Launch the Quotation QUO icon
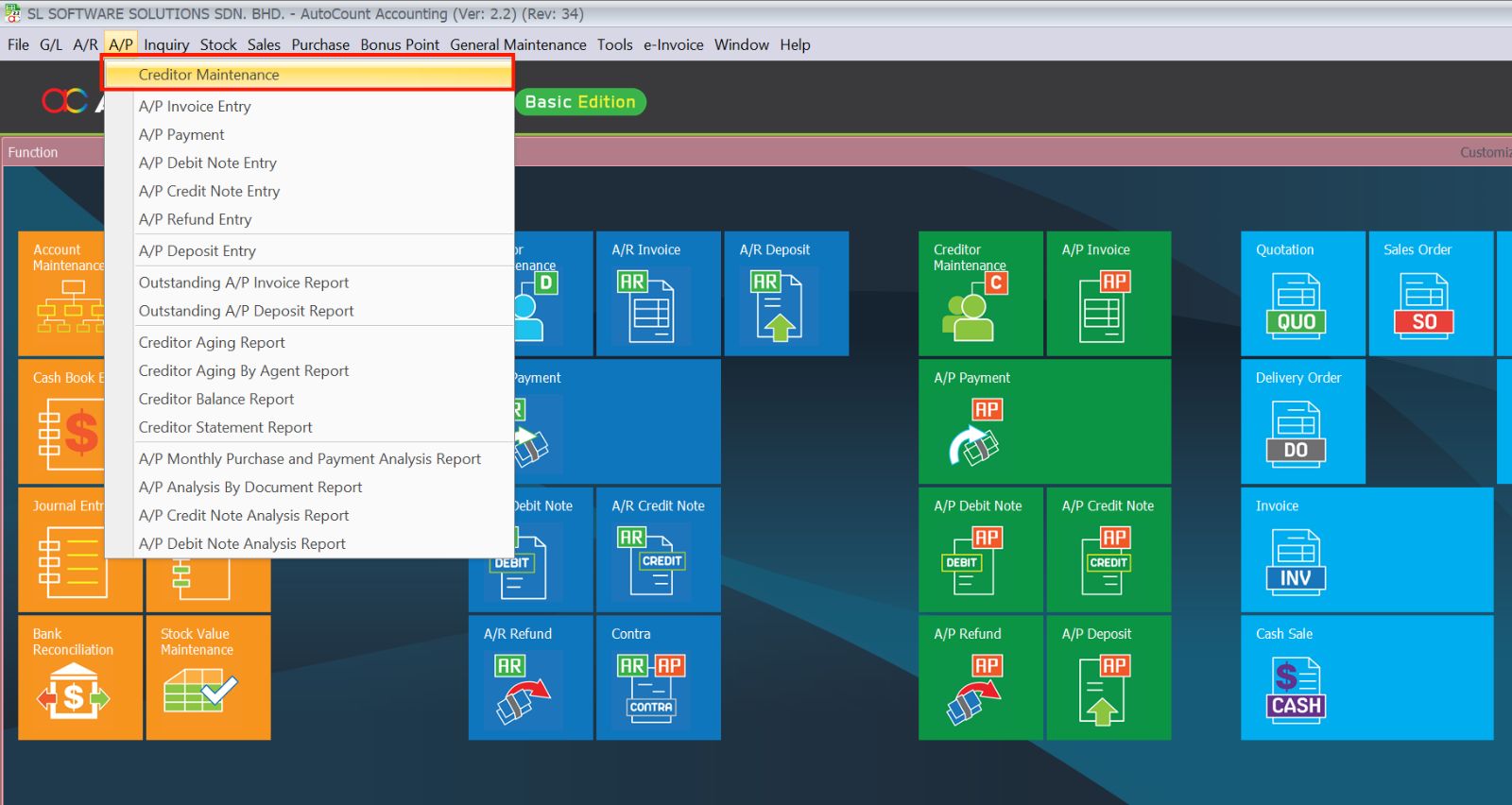This screenshot has height=805, width=1512. pos(1296,306)
